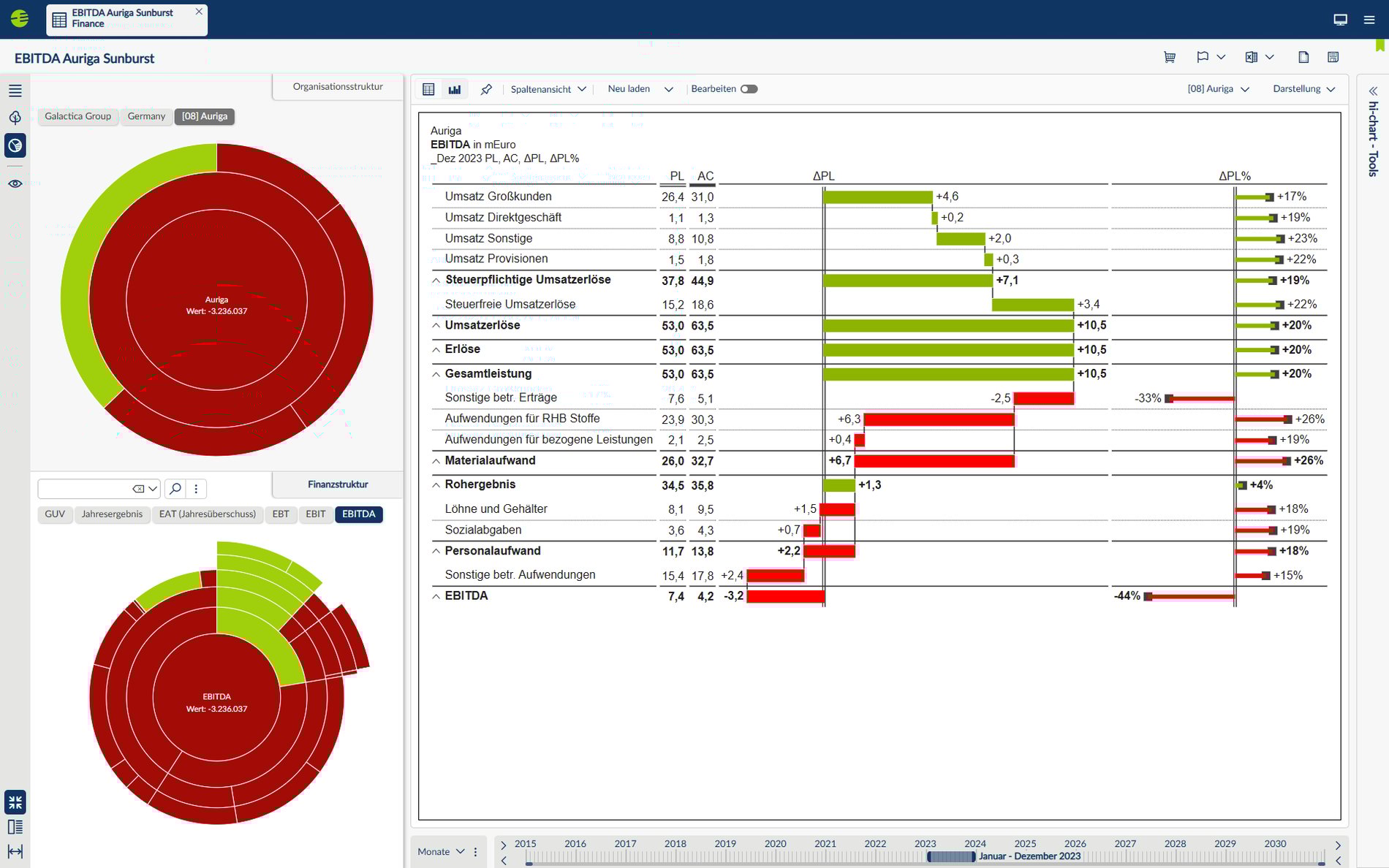The height and width of the screenshot is (868, 1389).
Task: Click the shopping cart icon
Action: (1168, 56)
